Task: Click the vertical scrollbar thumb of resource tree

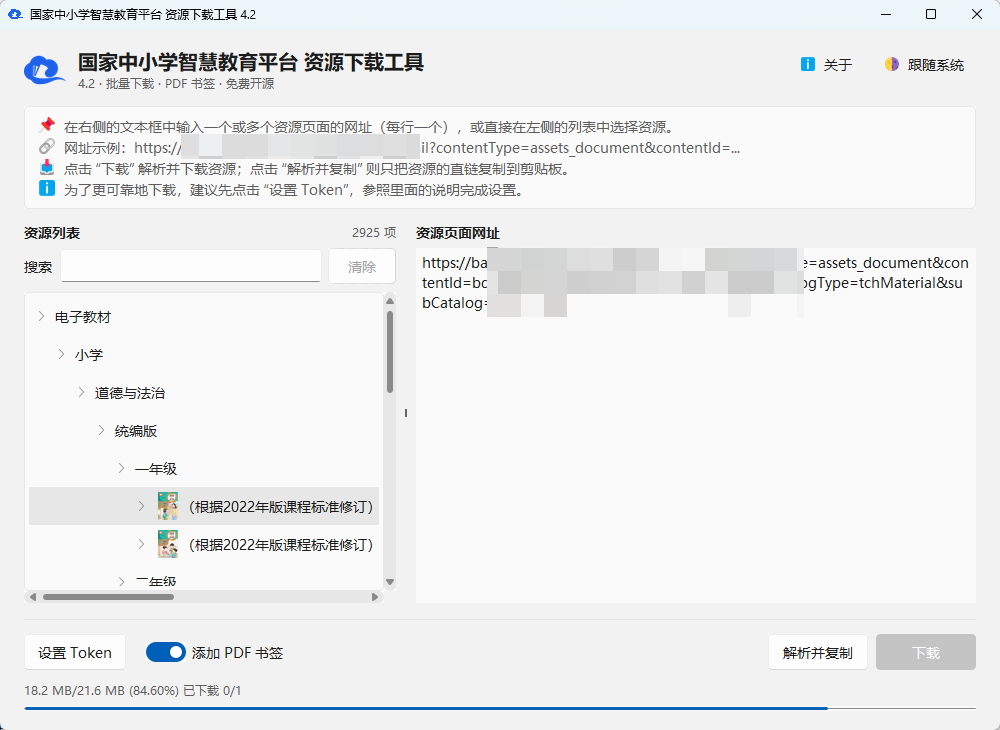Action: pos(390,351)
